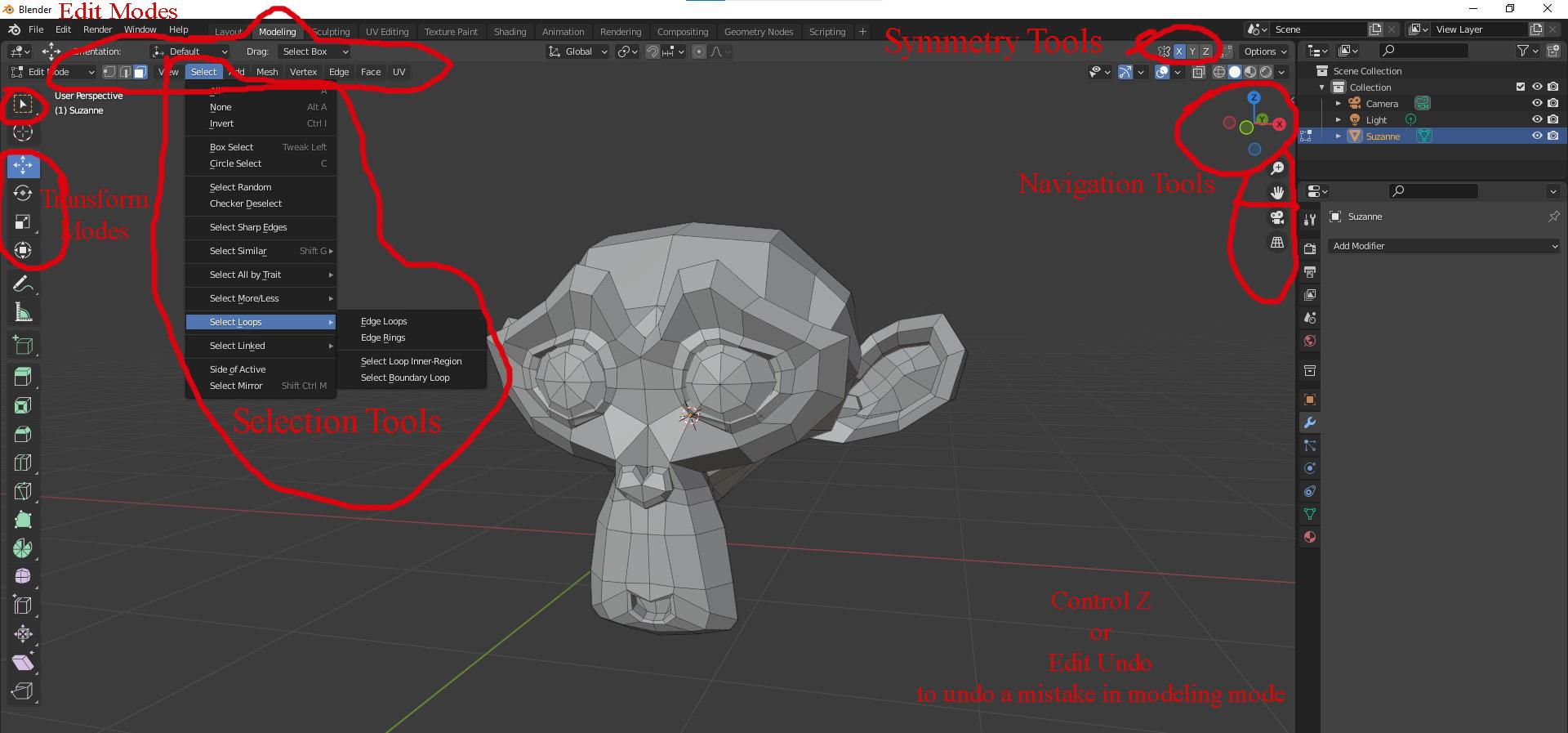Image resolution: width=1568 pixels, height=733 pixels.
Task: Select the Poly Build tool
Action: [23, 520]
